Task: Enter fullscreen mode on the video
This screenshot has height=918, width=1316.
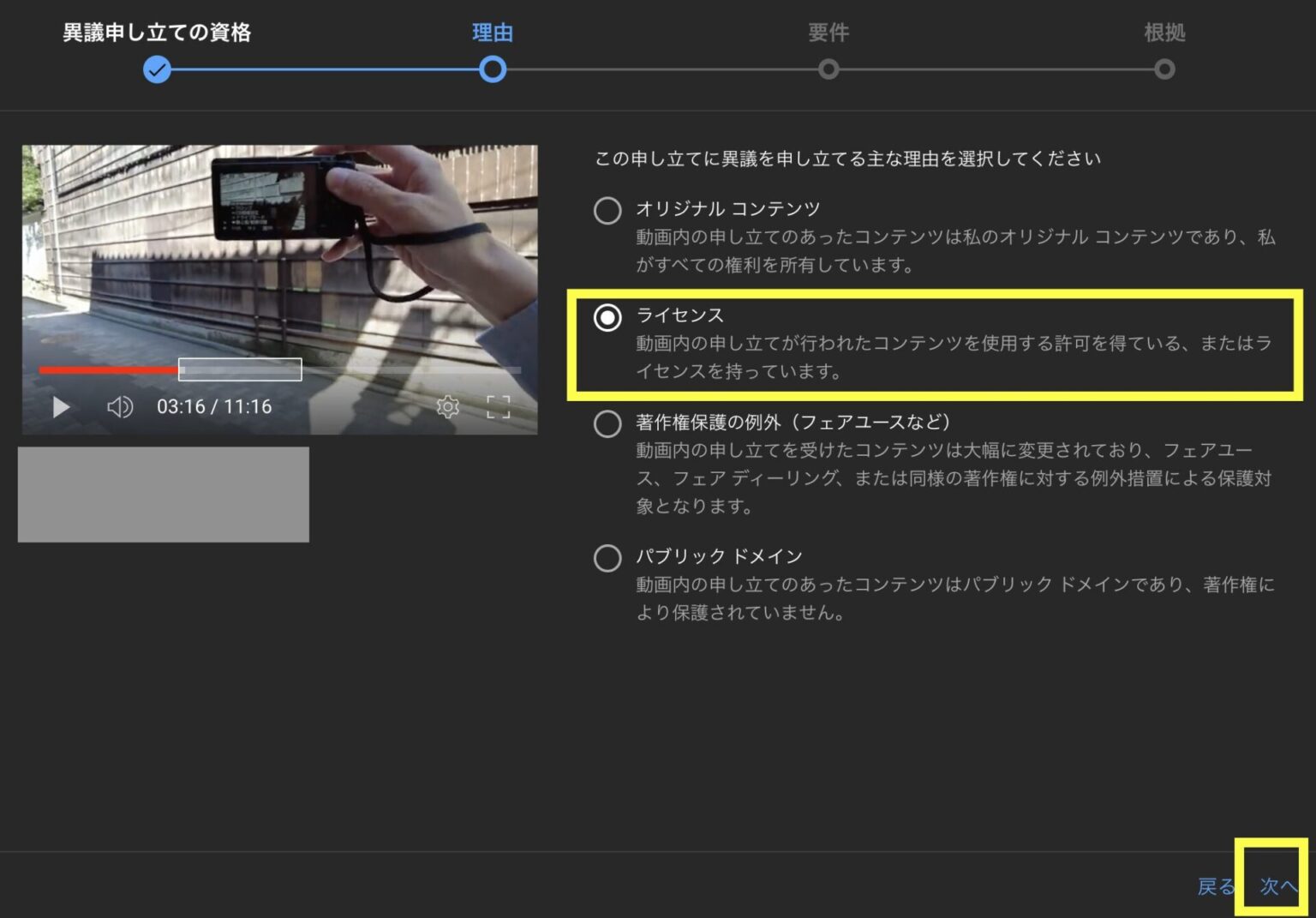Action: point(497,407)
